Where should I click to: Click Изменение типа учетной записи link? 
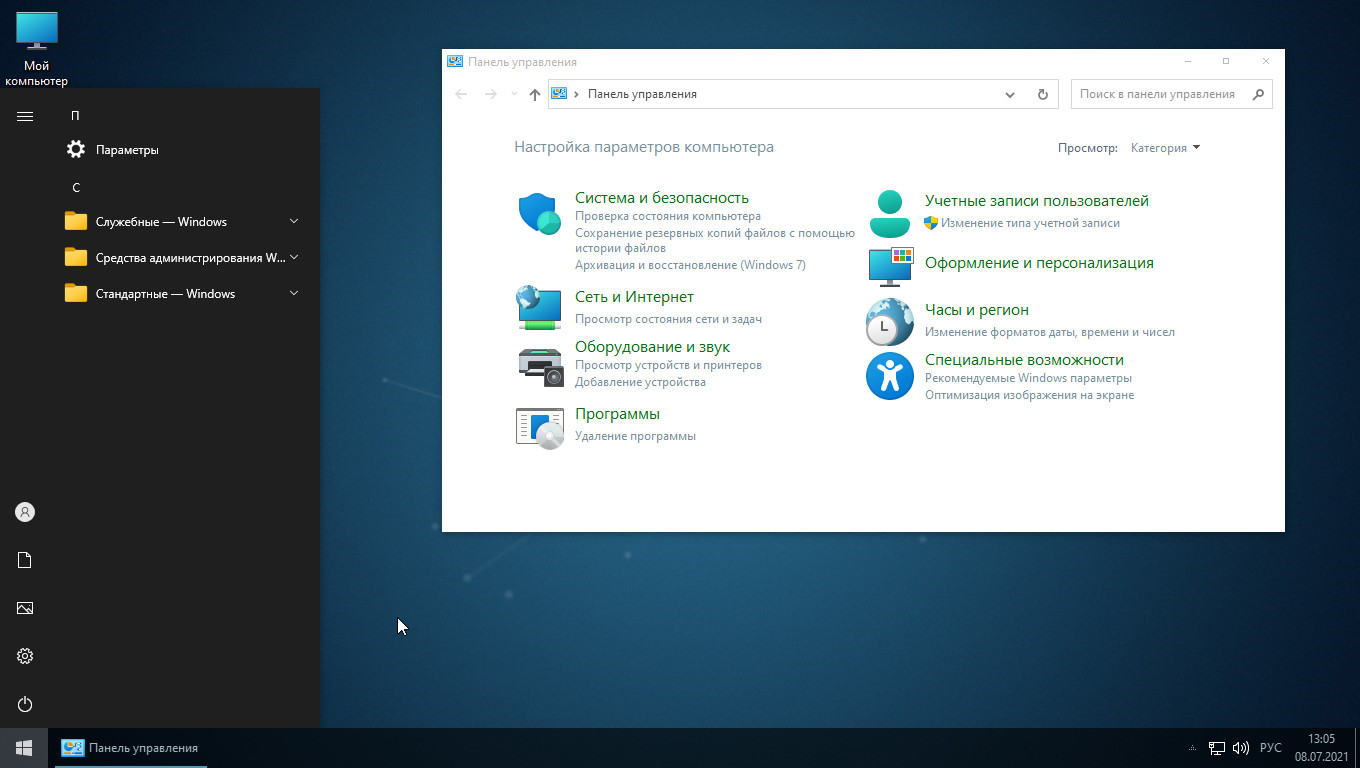[1030, 223]
